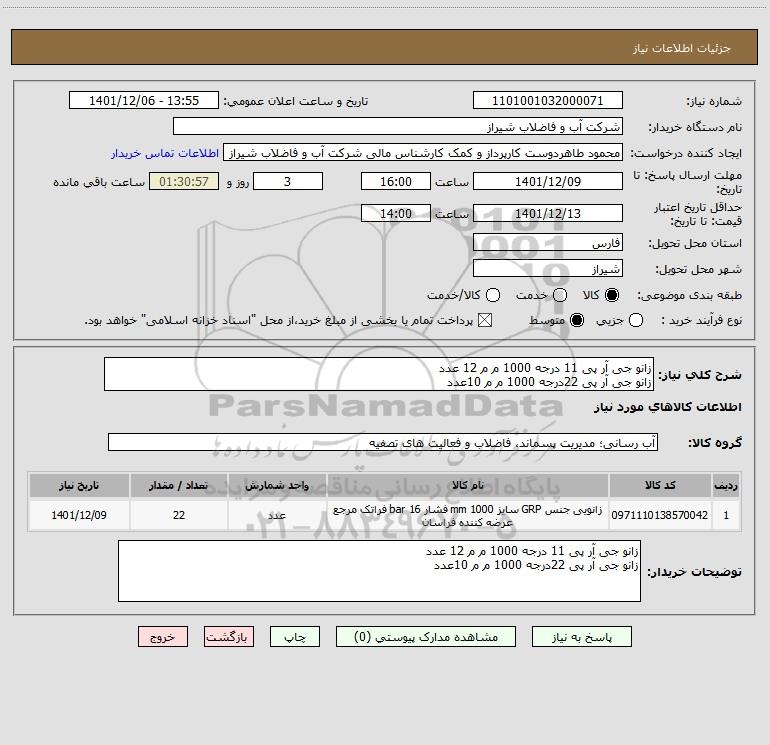Click the response deadline date 1401/12/09 field

(x=548, y=181)
